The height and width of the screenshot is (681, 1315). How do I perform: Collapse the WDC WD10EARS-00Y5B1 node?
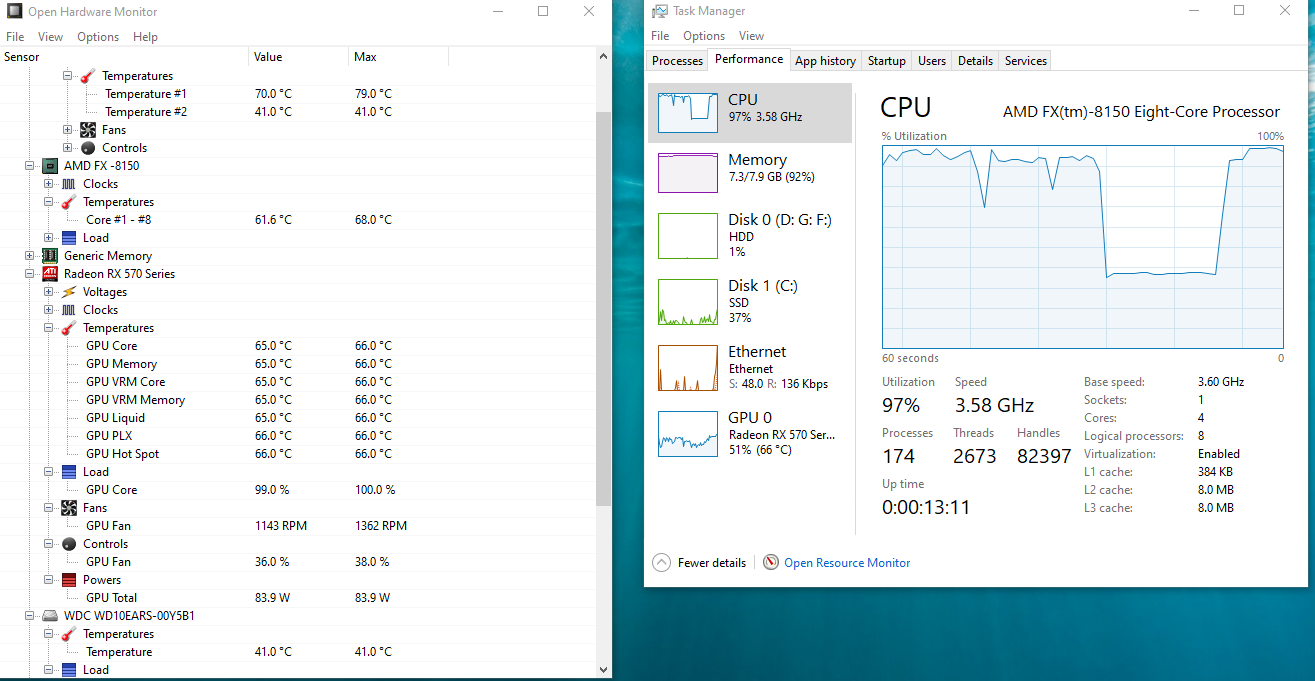(x=30, y=616)
